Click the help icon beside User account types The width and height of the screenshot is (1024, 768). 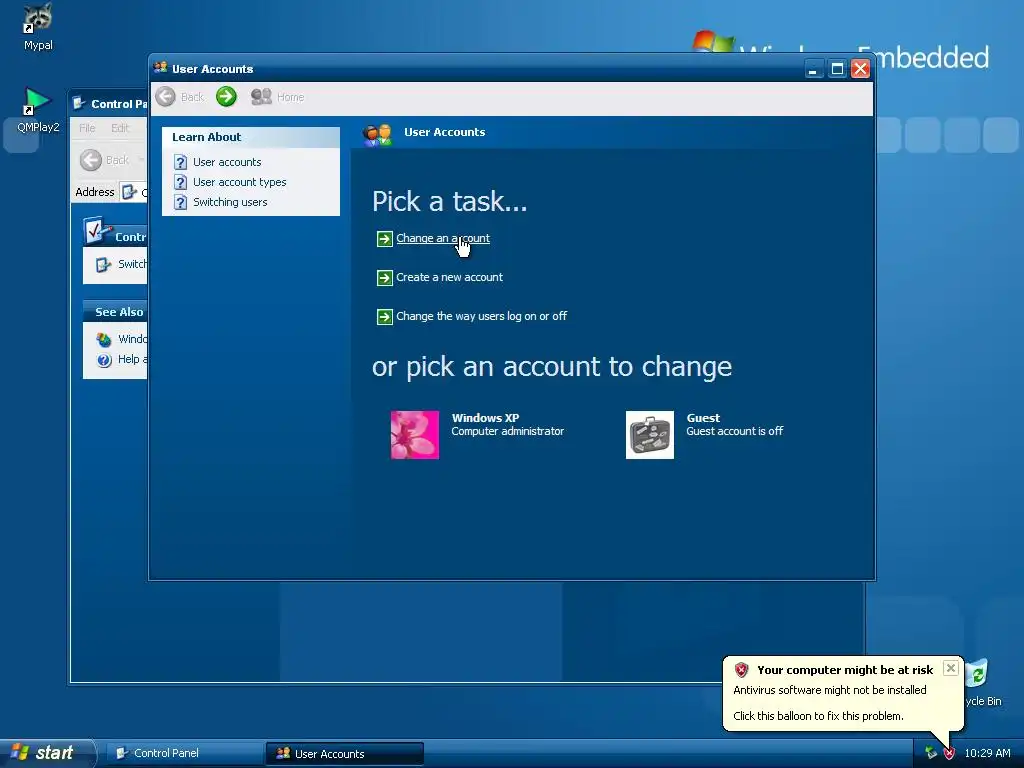point(180,182)
